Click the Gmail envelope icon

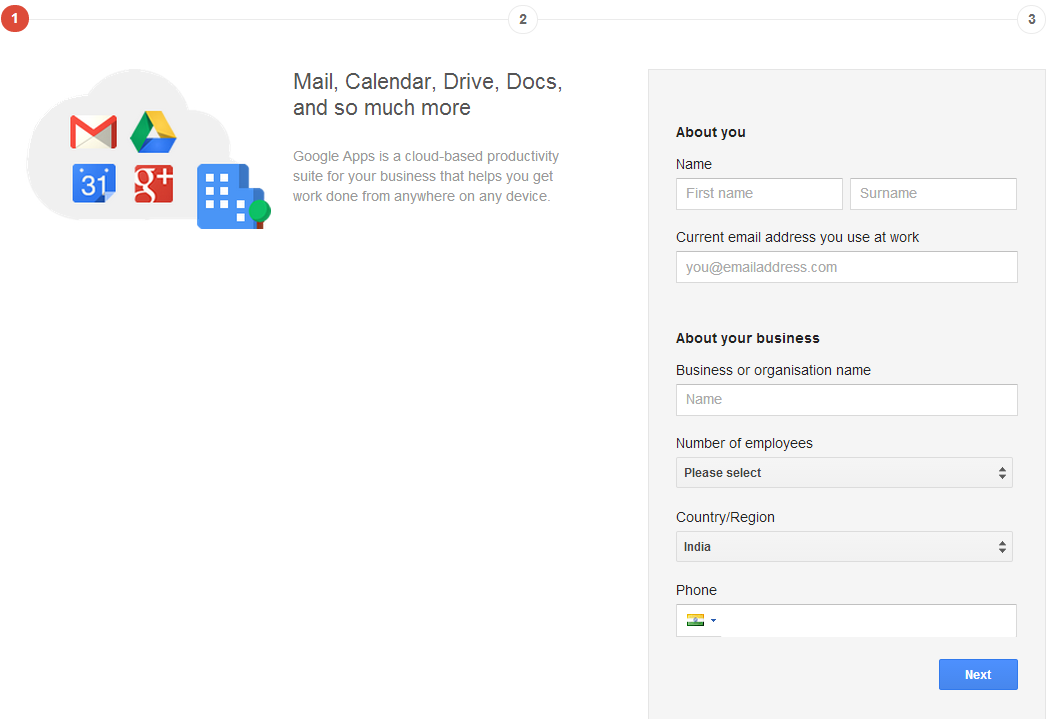92,130
